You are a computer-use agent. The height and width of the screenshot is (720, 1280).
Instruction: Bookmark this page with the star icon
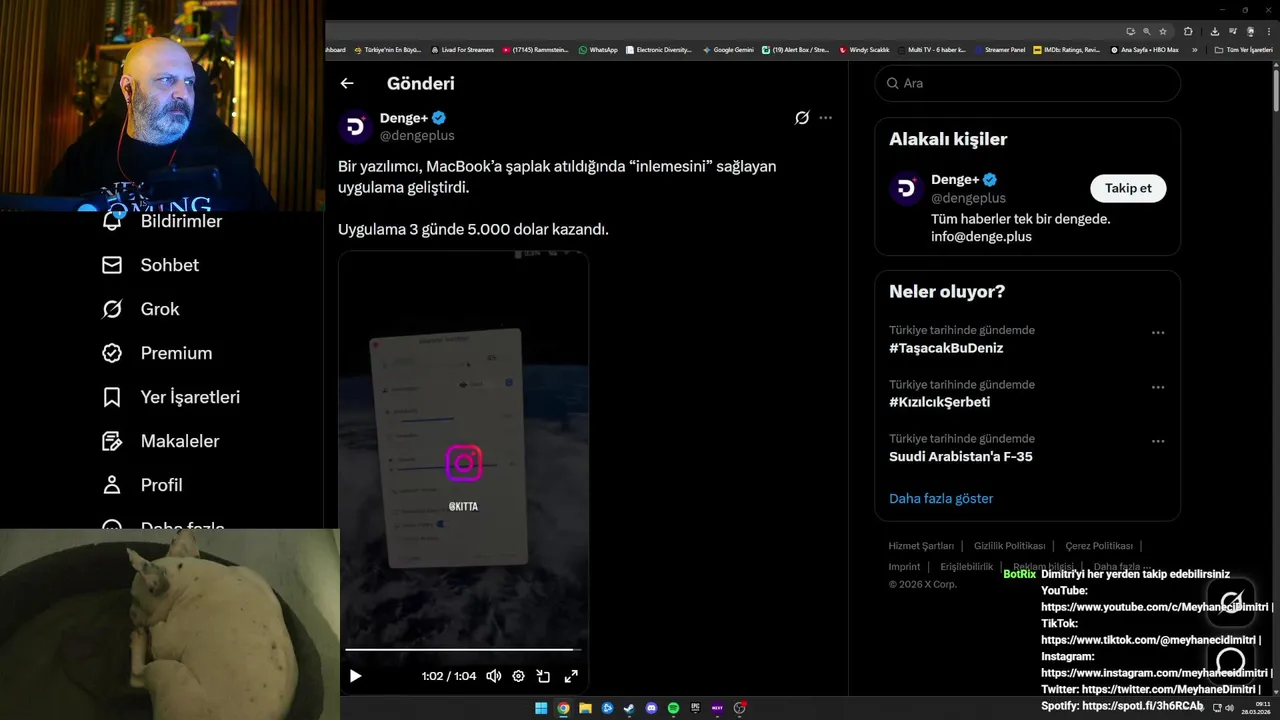point(1163,31)
